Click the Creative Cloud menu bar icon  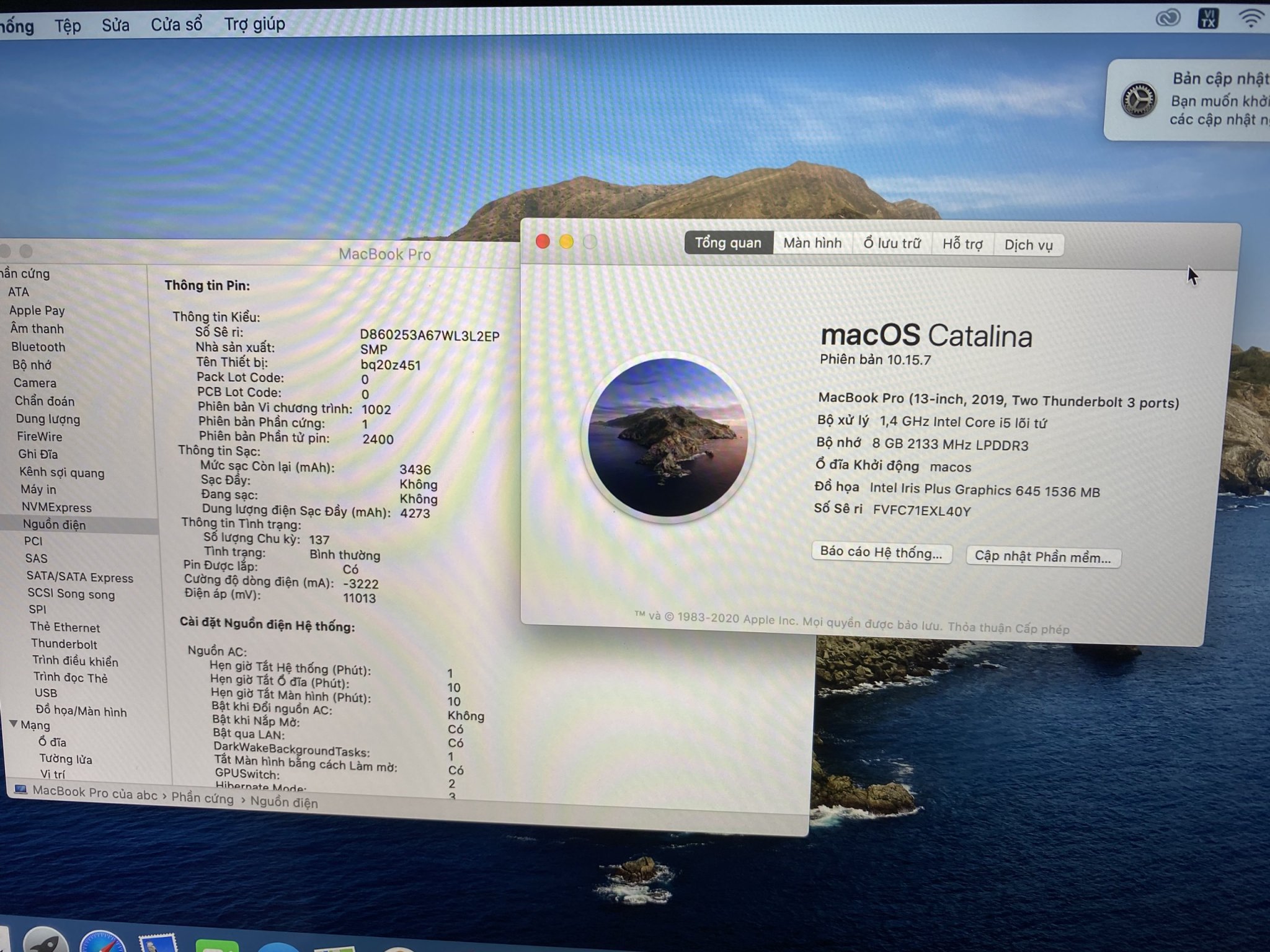1168,18
